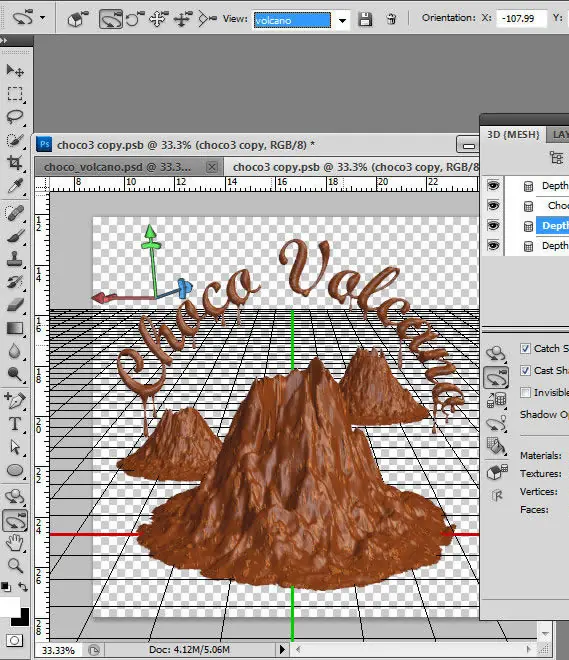
Task: Open the 3D tool preset picker arrow
Action: [43, 18]
